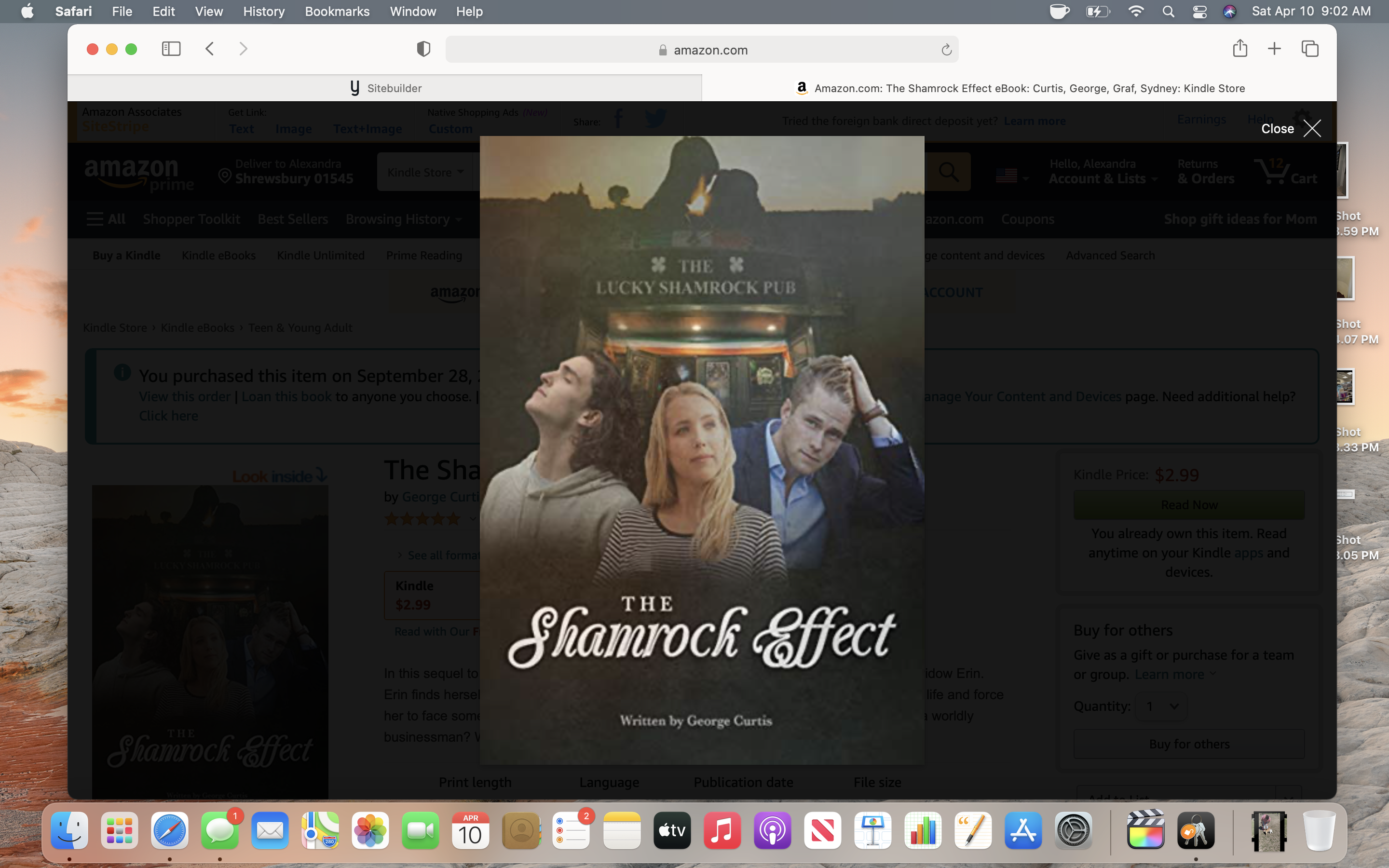Image resolution: width=1389 pixels, height=868 pixels.
Task: Click the Read Now button
Action: (1189, 504)
